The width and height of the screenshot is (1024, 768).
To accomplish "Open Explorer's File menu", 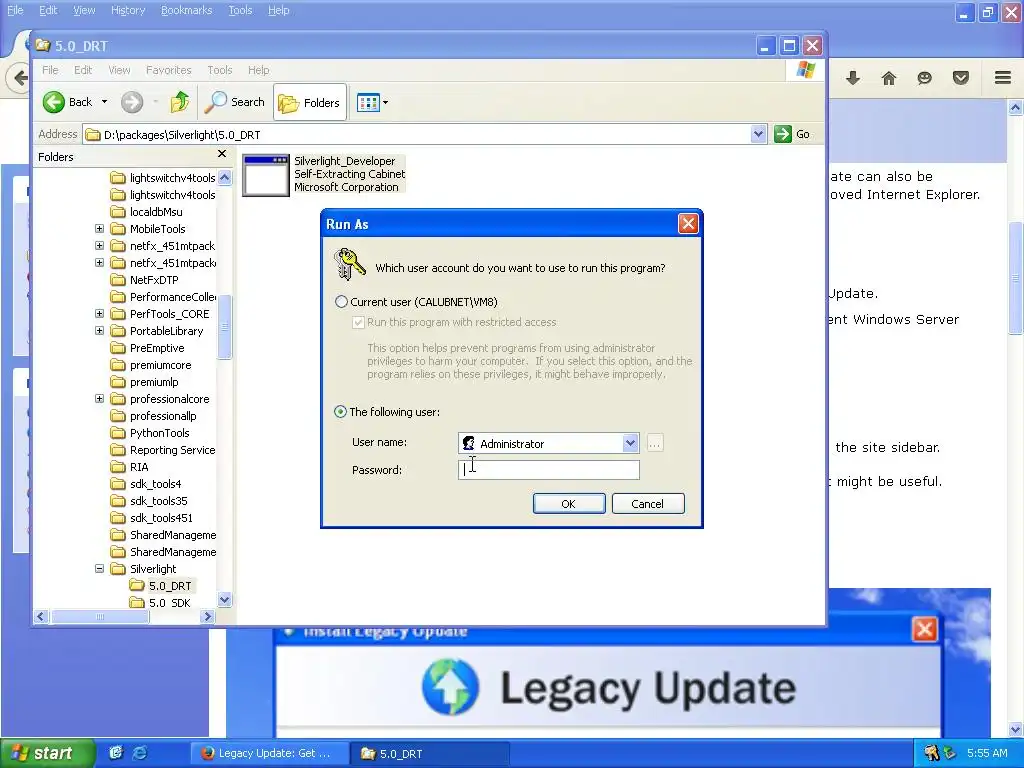I will tap(50, 70).
